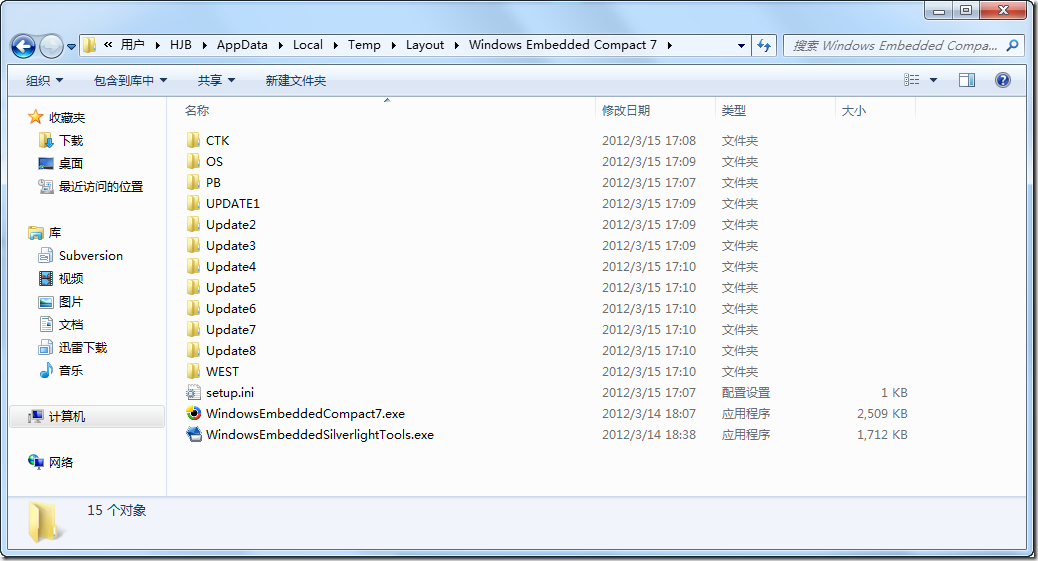Click the Forward navigation arrow button
This screenshot has height=561, width=1038.
pos(51,46)
